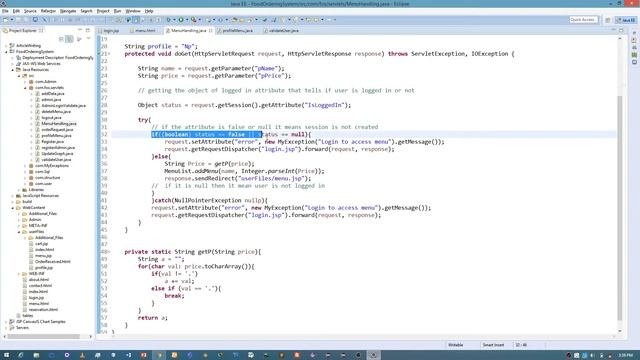Collapse All in Project Explorer toolbar

pos(61,39)
